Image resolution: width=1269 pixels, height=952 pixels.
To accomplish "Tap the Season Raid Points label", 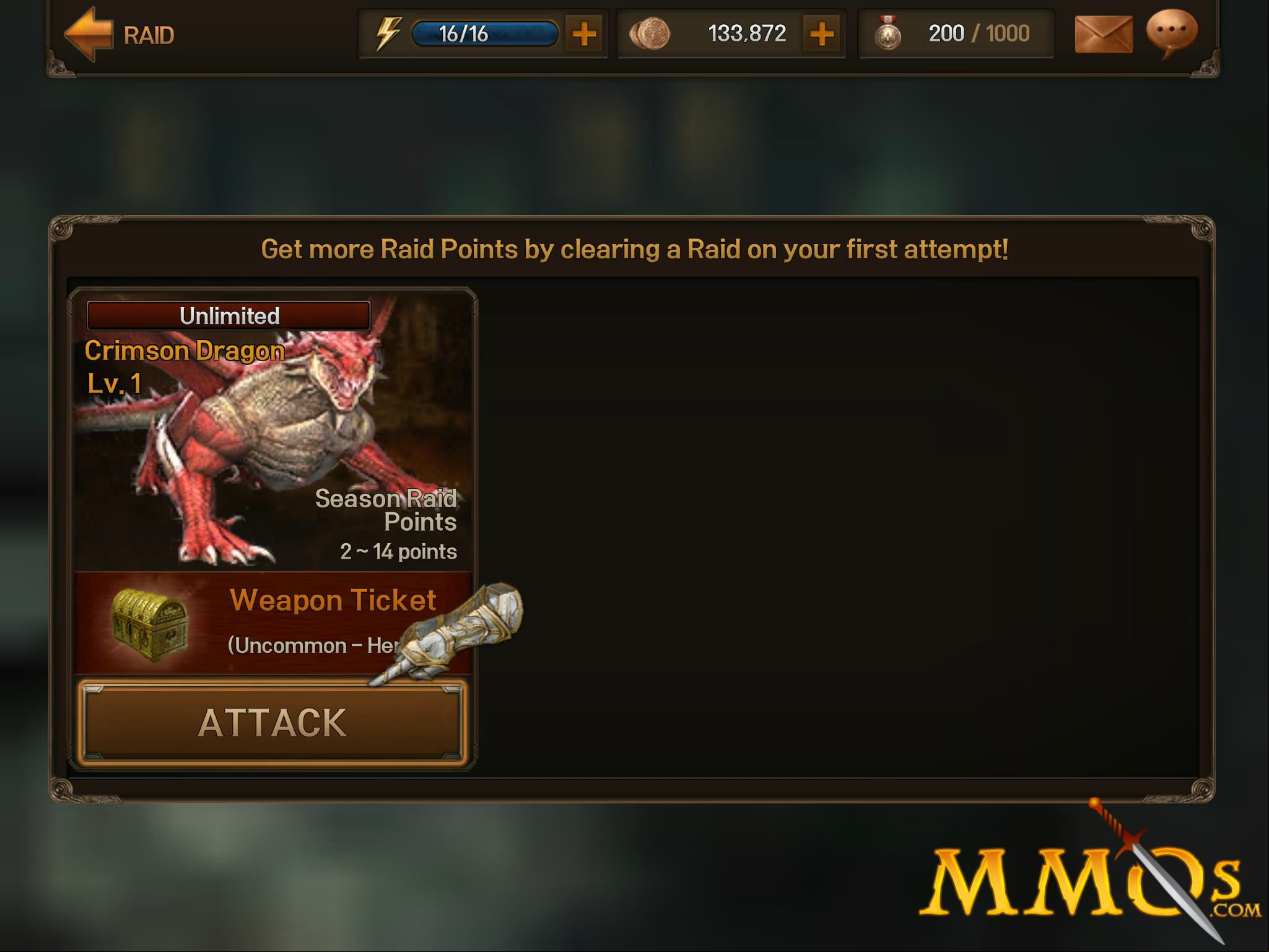I will click(x=386, y=510).
